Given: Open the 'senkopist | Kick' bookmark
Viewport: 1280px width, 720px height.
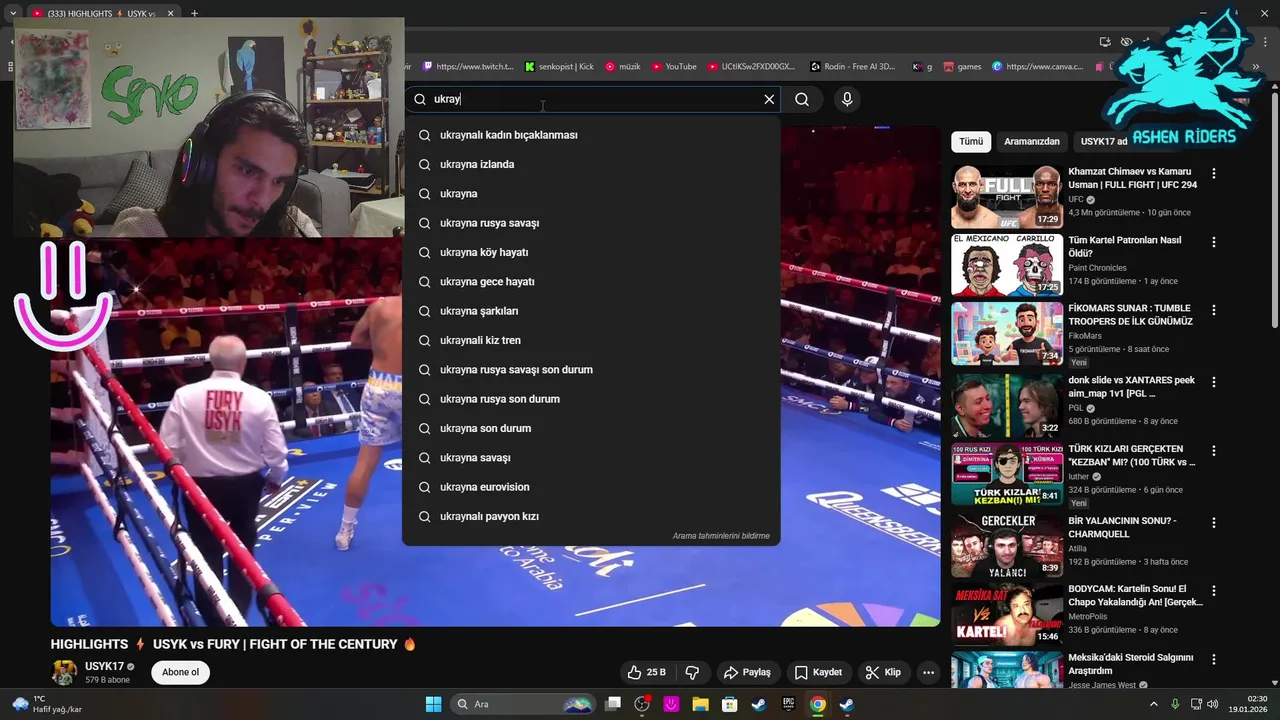Looking at the screenshot, I should pos(559,67).
